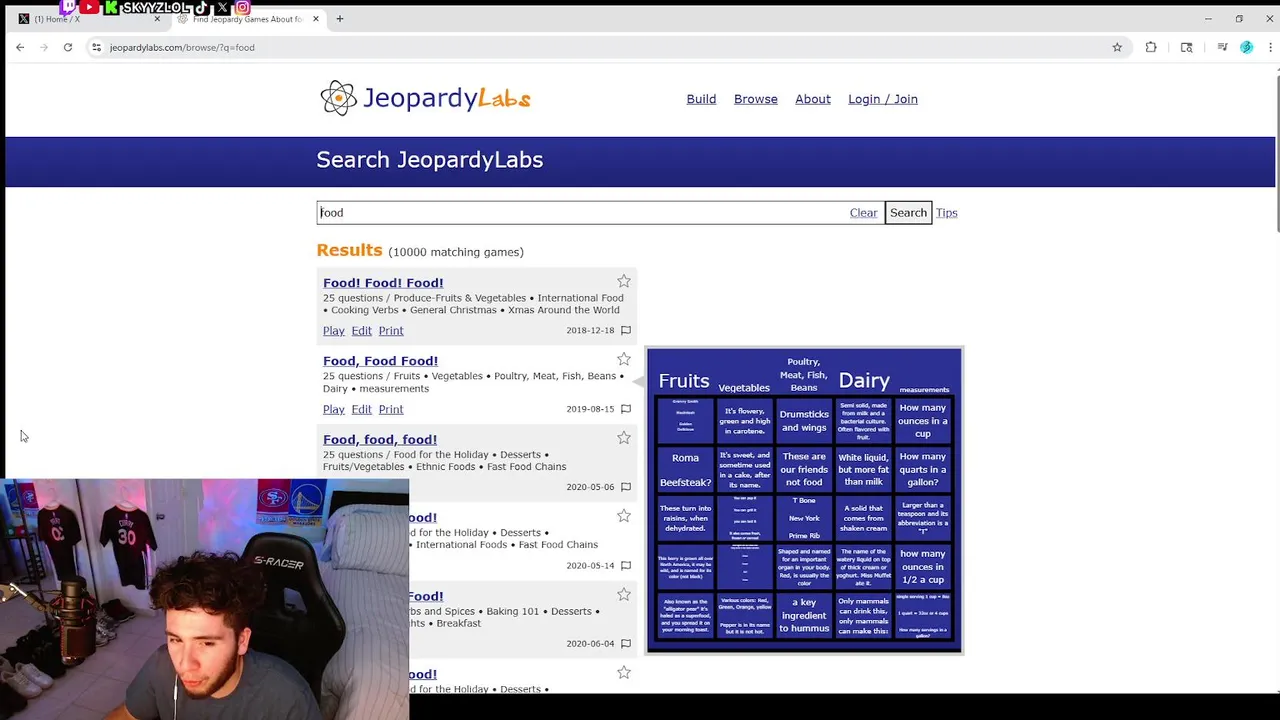Viewport: 1280px width, 720px height.
Task: Flag the game dated 2020-06-04
Action: pos(626,643)
